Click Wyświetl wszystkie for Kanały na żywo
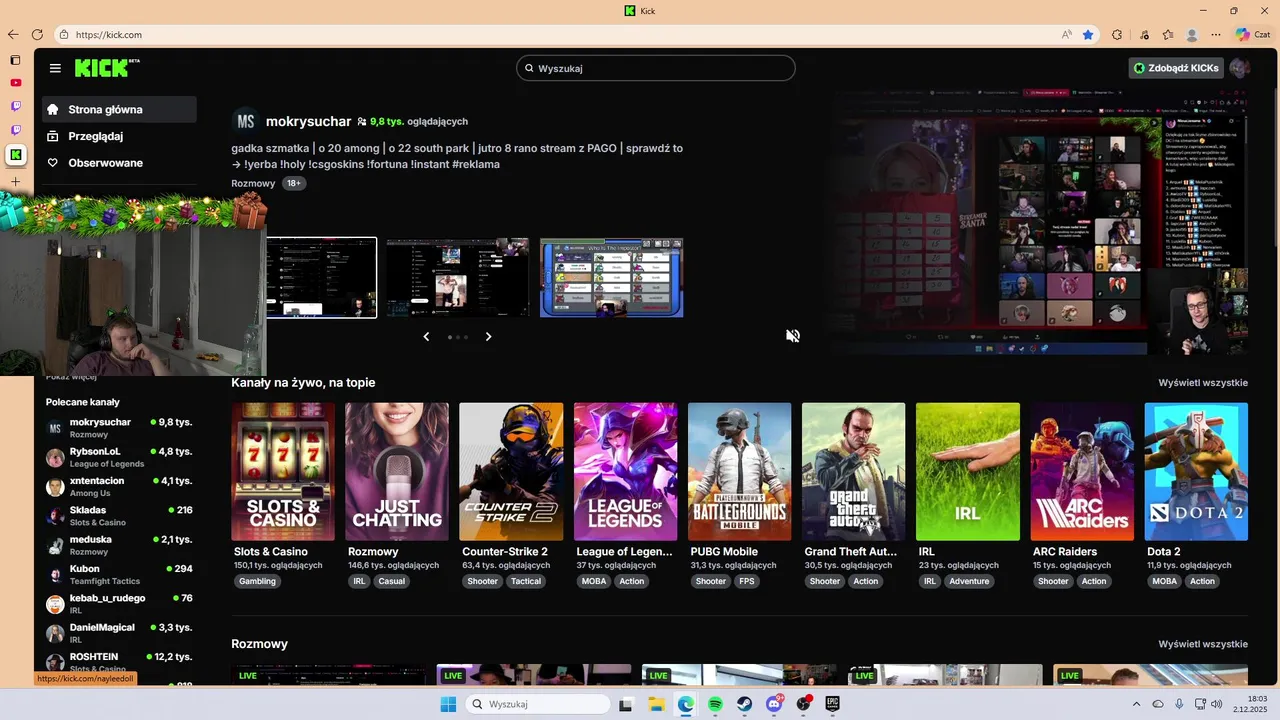The width and height of the screenshot is (1280, 720). click(1203, 383)
